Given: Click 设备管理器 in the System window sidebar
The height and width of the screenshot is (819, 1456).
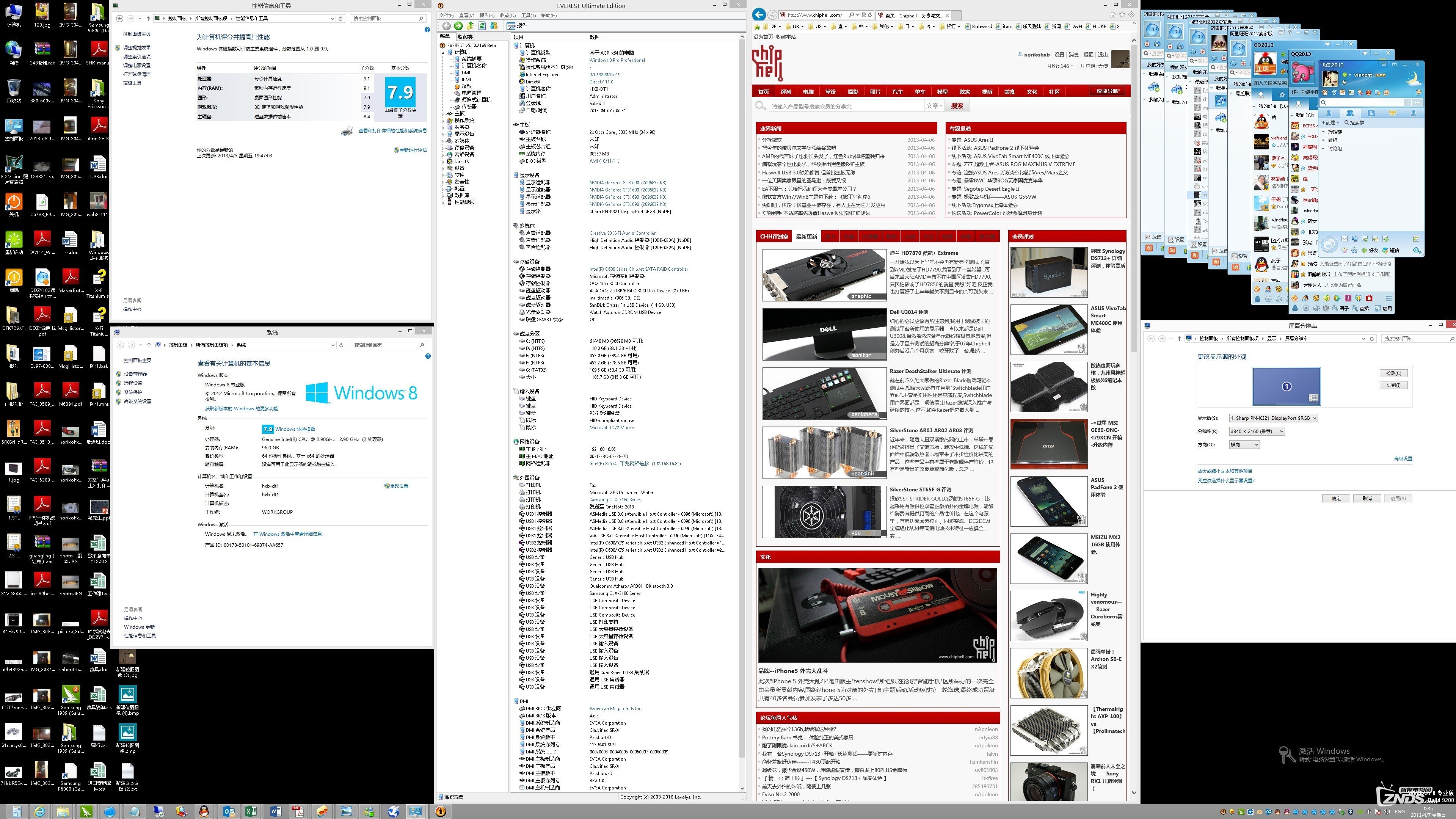Looking at the screenshot, I should pos(135,374).
